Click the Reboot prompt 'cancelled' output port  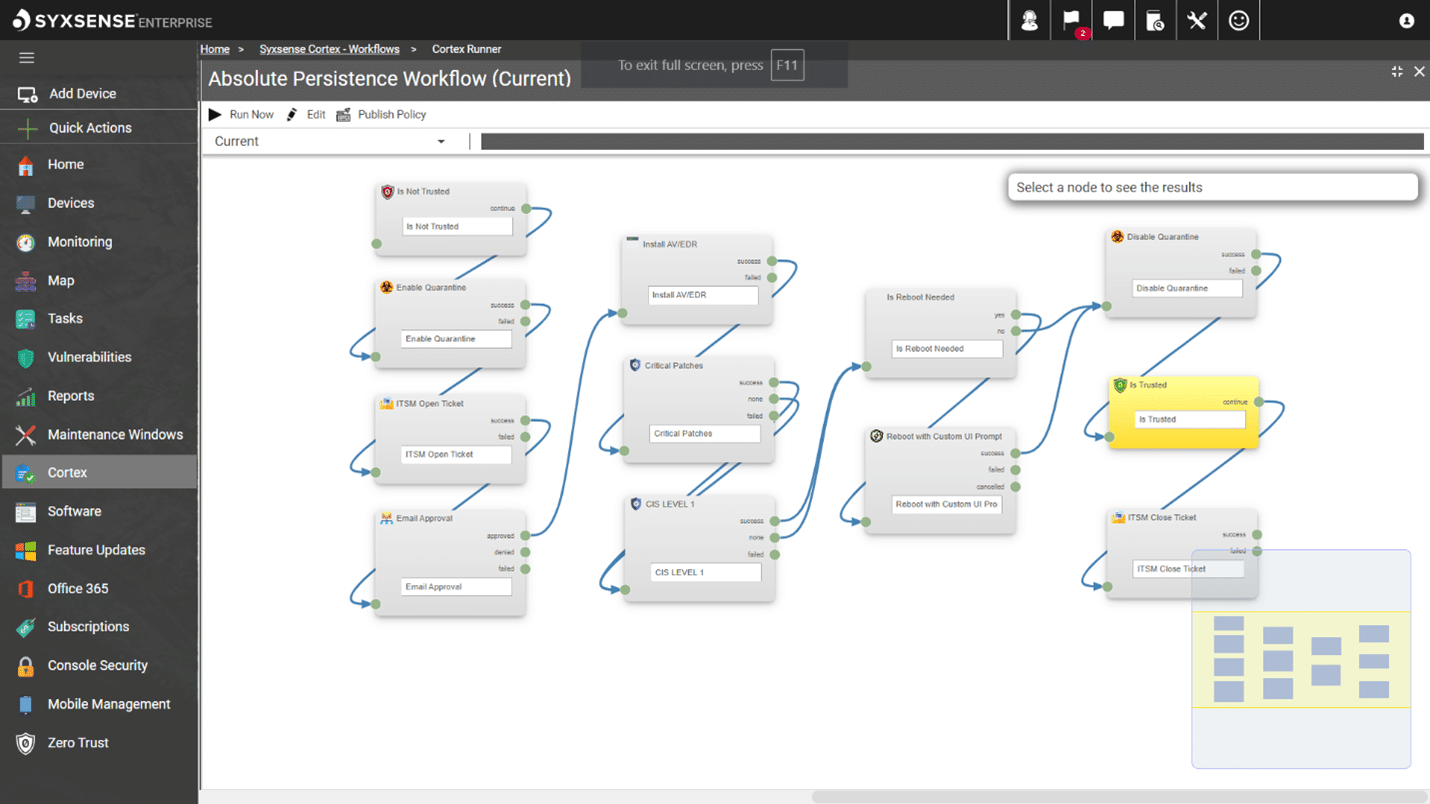pos(1016,487)
